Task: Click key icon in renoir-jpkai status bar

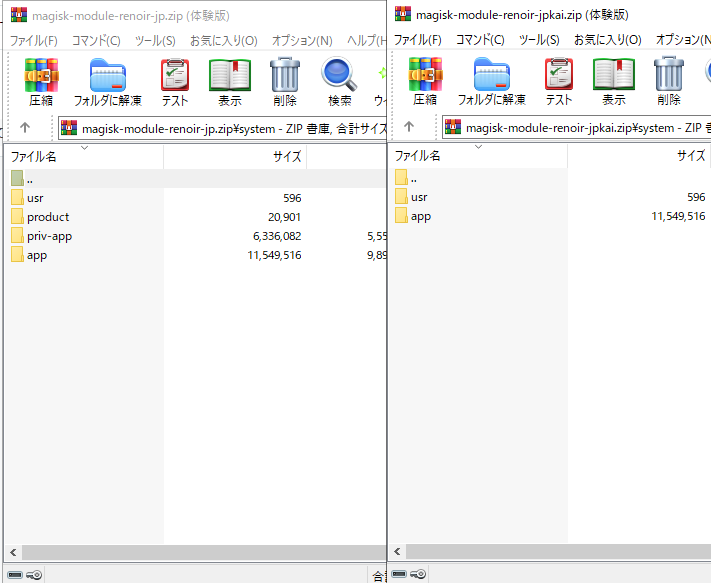Action: pos(418,574)
